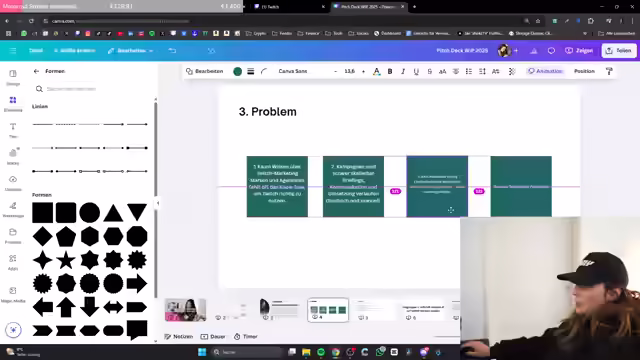Screen dimensions: 640x360
Task: Open the taskbar search box
Action: [247, 352]
